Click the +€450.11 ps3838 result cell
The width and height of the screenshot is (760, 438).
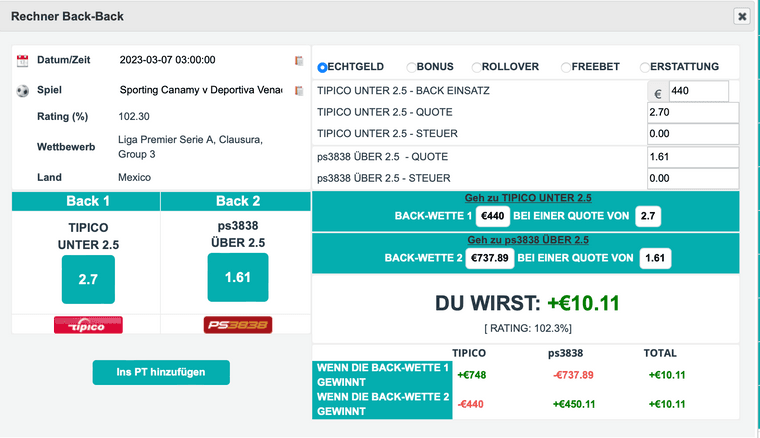(574, 404)
